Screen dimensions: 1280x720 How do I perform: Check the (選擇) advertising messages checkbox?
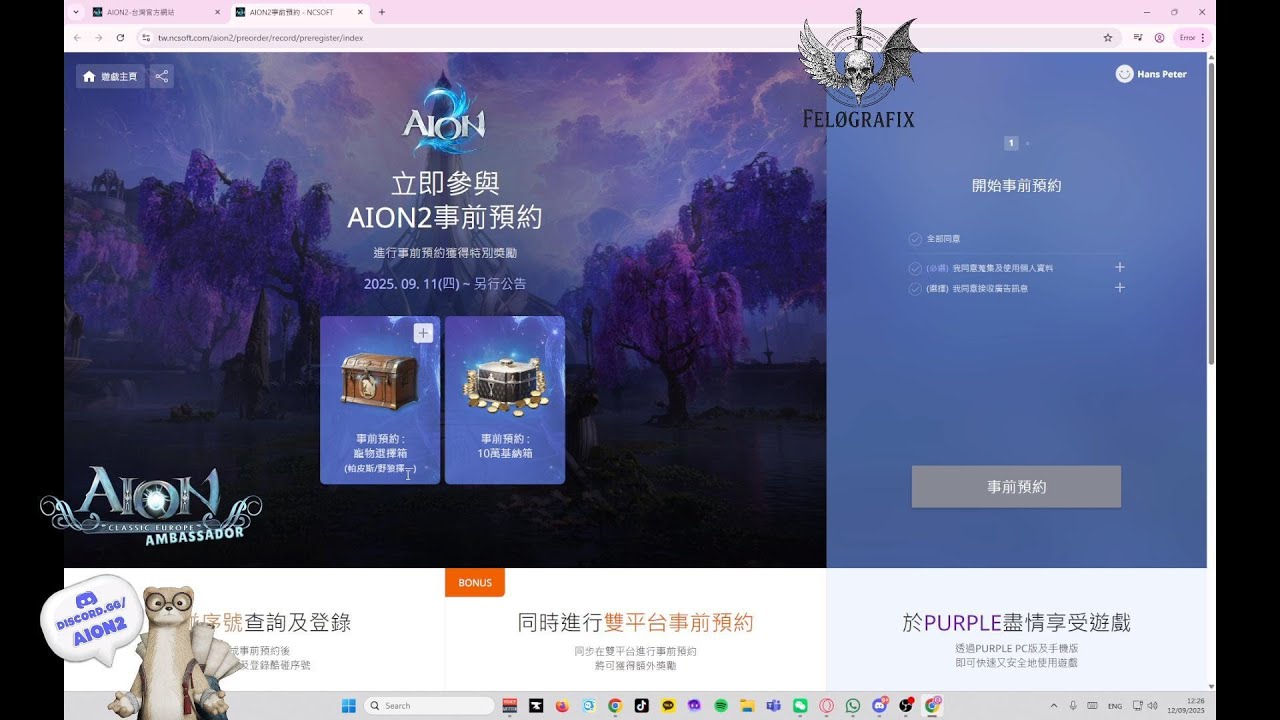915,288
